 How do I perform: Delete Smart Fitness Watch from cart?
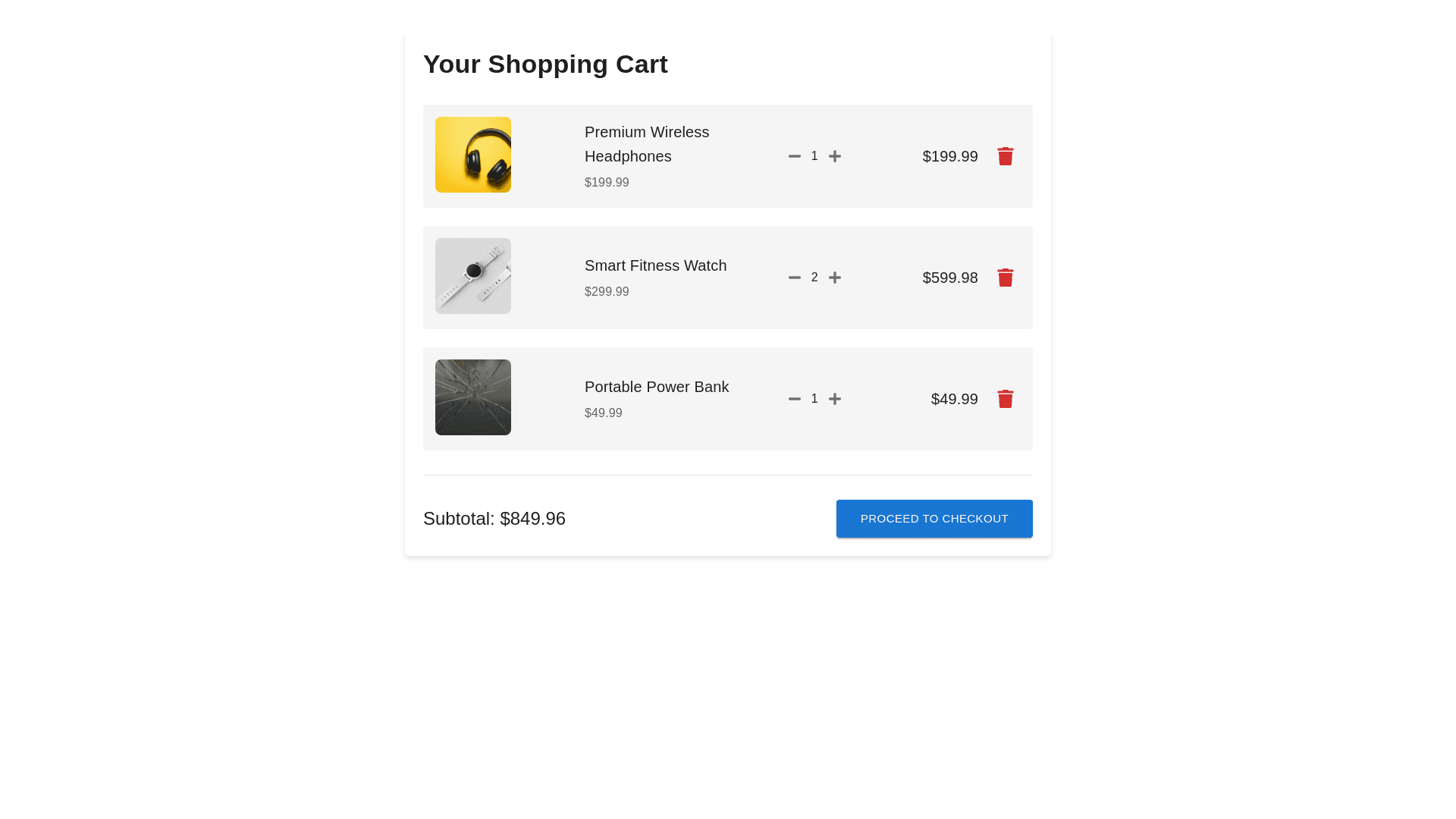pyautogui.click(x=1006, y=278)
